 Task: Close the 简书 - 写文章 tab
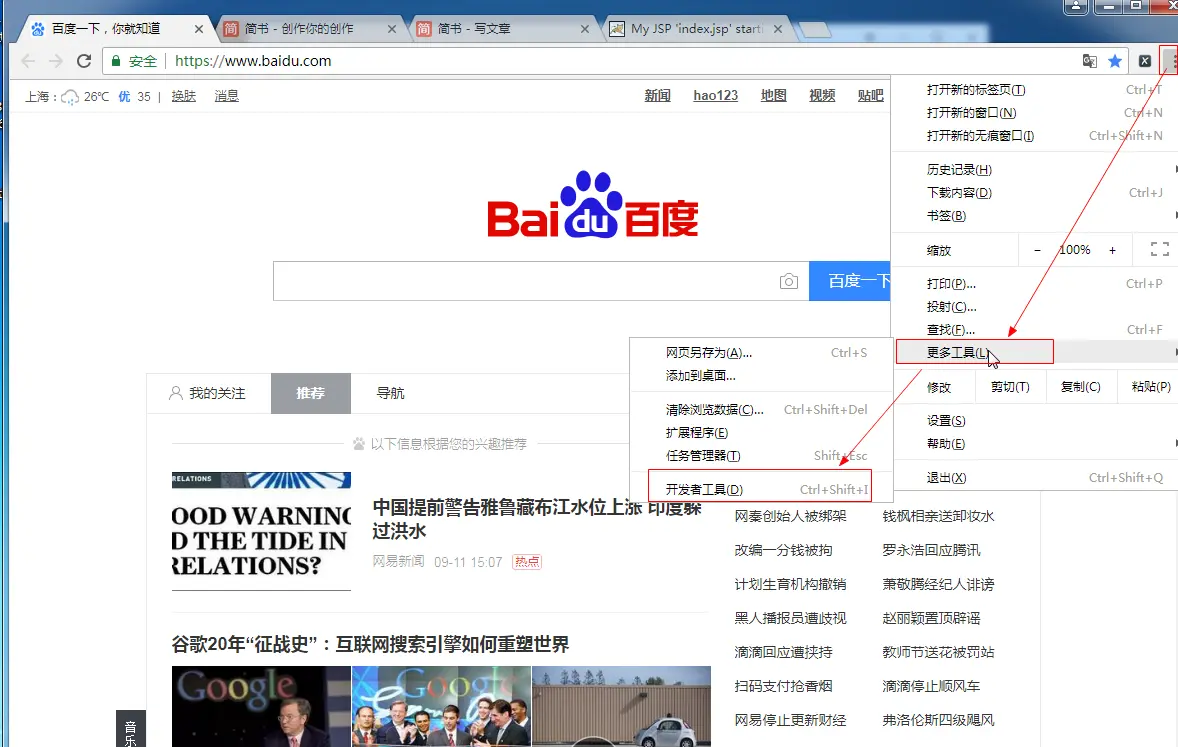(584, 29)
